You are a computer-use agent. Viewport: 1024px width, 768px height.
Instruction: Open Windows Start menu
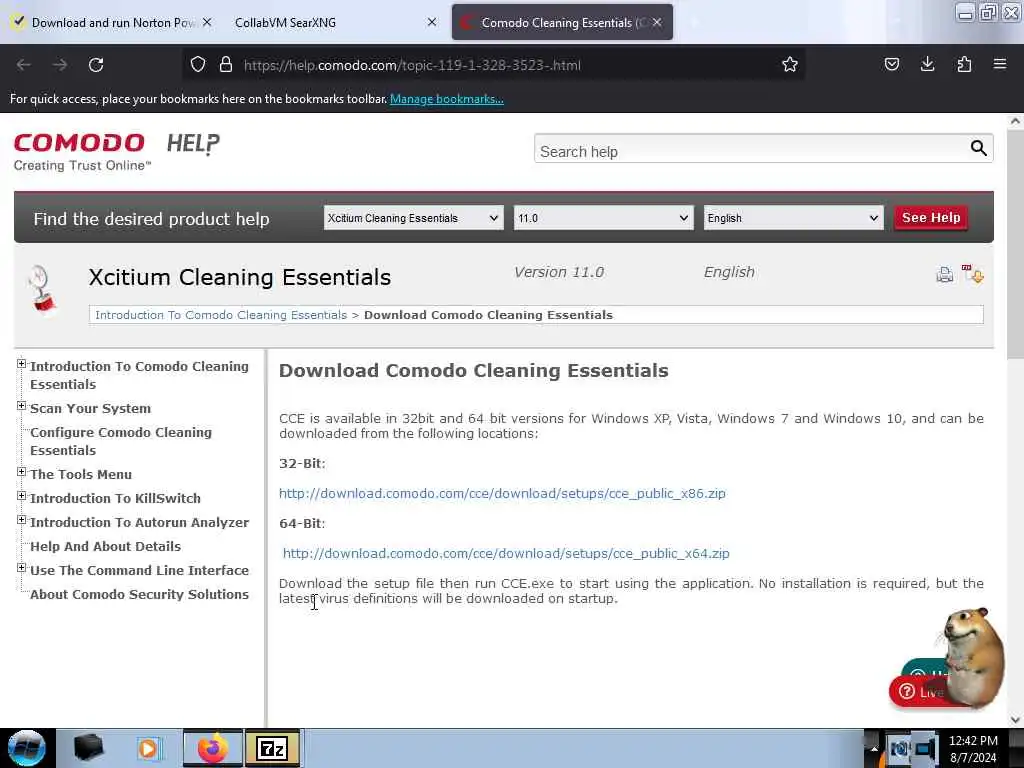(27, 748)
